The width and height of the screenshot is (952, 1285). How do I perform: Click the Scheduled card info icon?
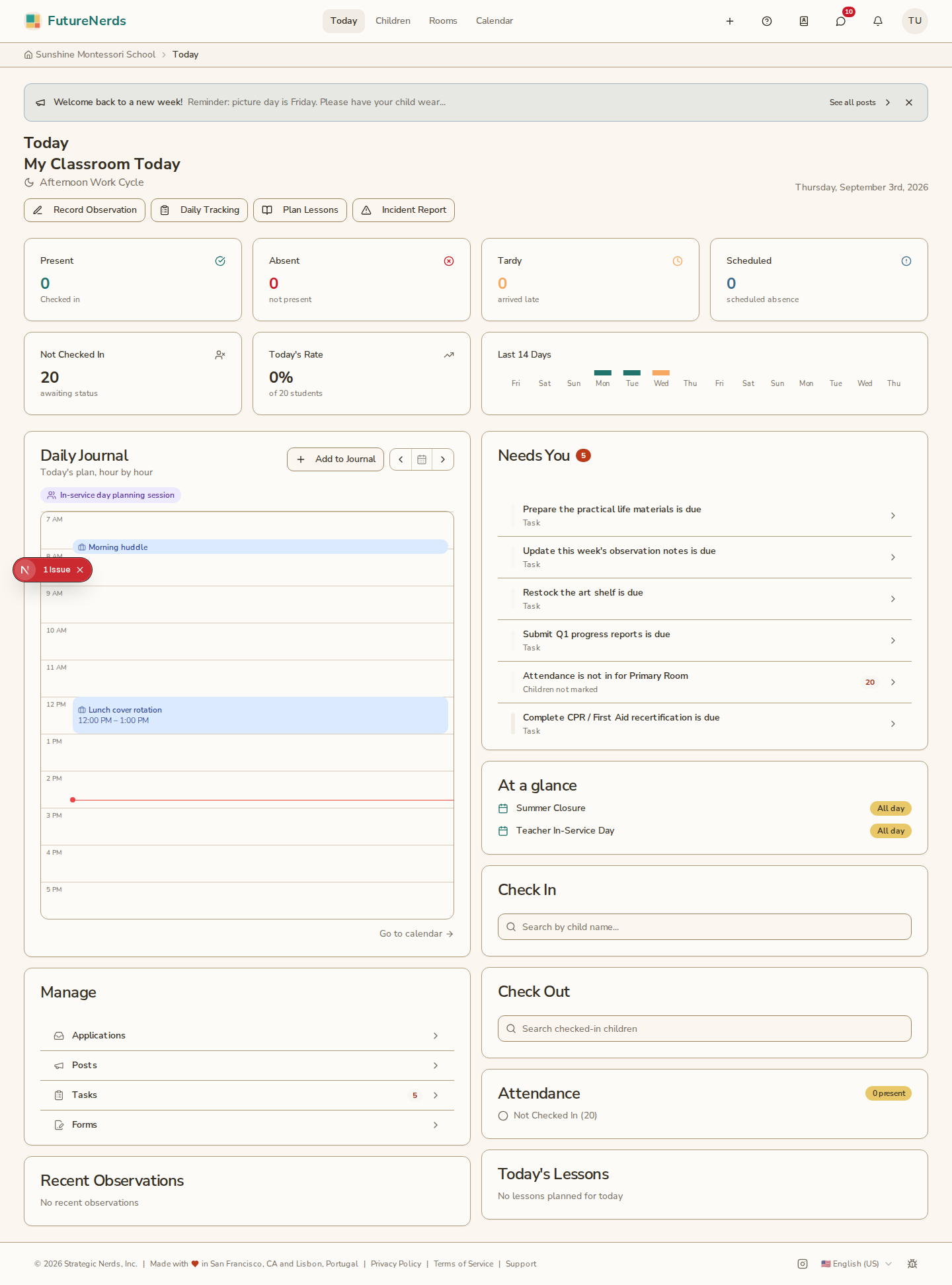(x=906, y=261)
